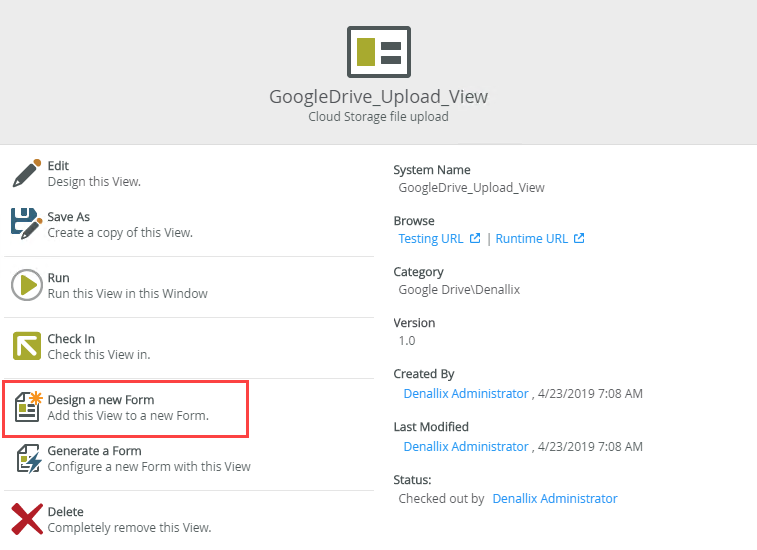Screen dimensions: 757x550
Task: Open the Runtime URL link
Action: point(532,239)
